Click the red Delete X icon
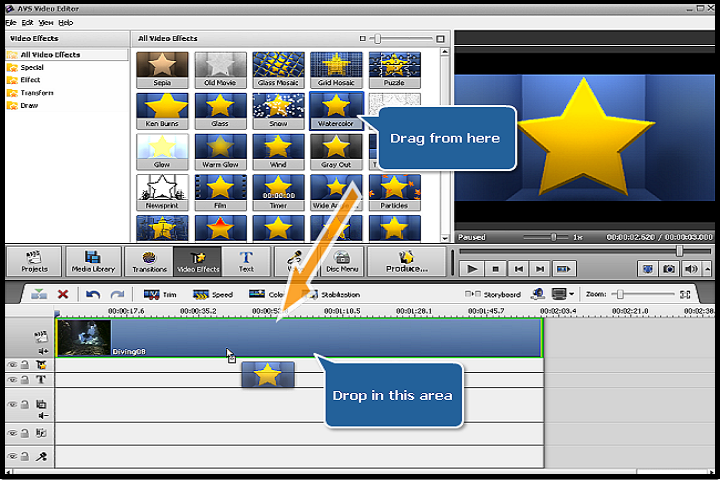720x480 pixels. 63,295
